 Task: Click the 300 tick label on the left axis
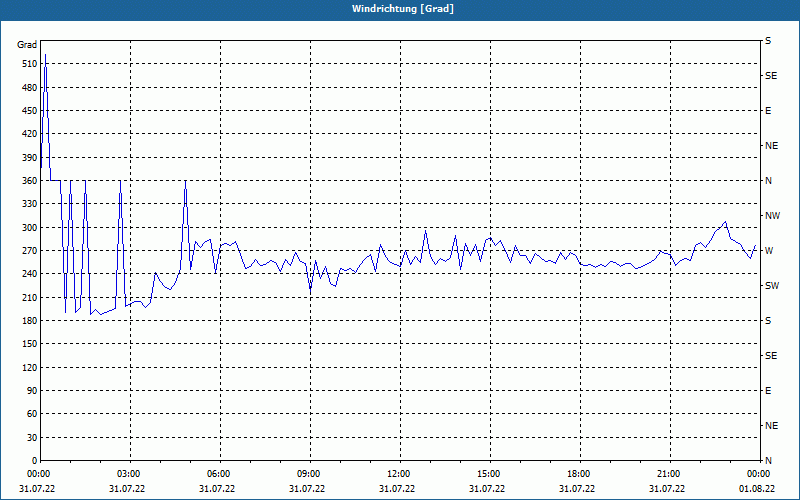[x=30, y=228]
